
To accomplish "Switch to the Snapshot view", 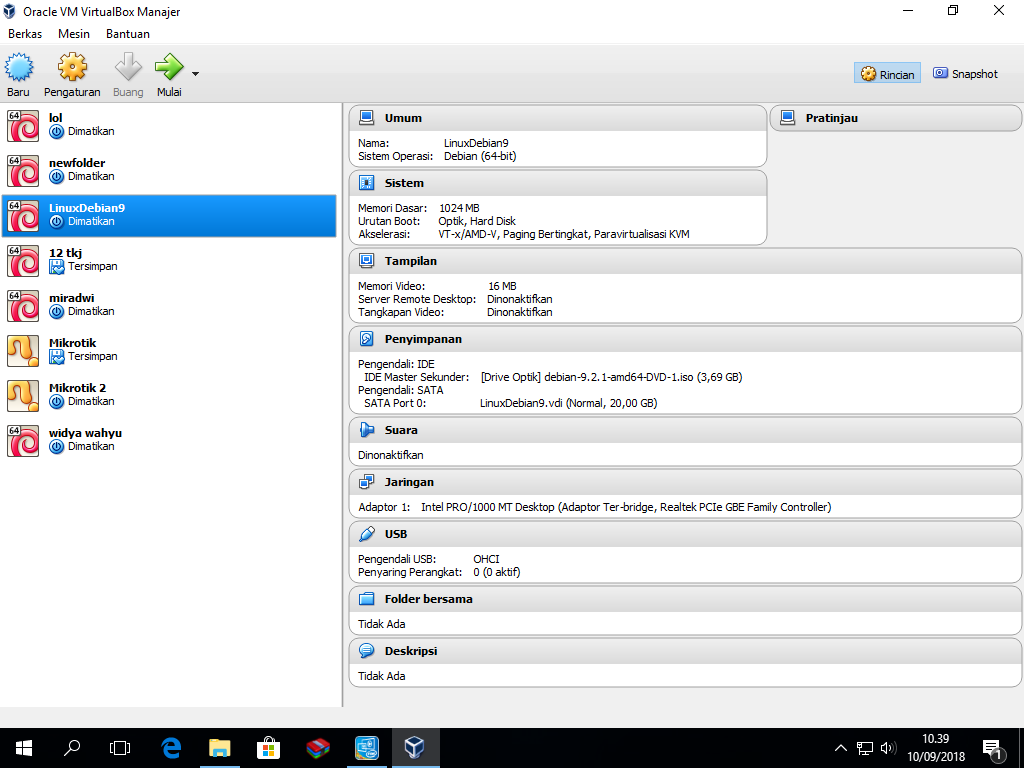I will (x=963, y=72).
